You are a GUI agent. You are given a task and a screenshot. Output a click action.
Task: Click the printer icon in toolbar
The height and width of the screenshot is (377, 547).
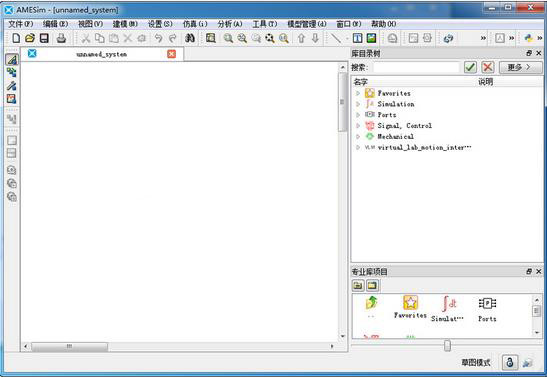pos(61,38)
